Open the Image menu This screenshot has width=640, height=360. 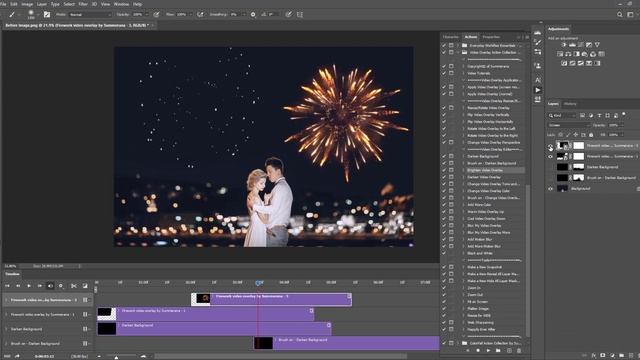[x=27, y=4]
